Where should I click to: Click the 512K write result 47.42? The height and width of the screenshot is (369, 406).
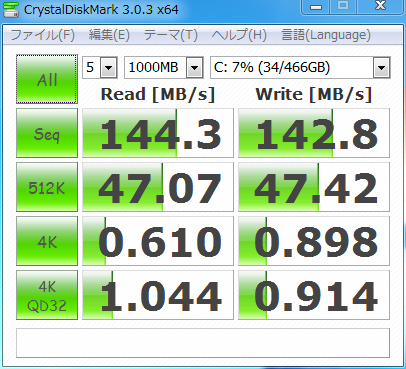pyautogui.click(x=314, y=187)
